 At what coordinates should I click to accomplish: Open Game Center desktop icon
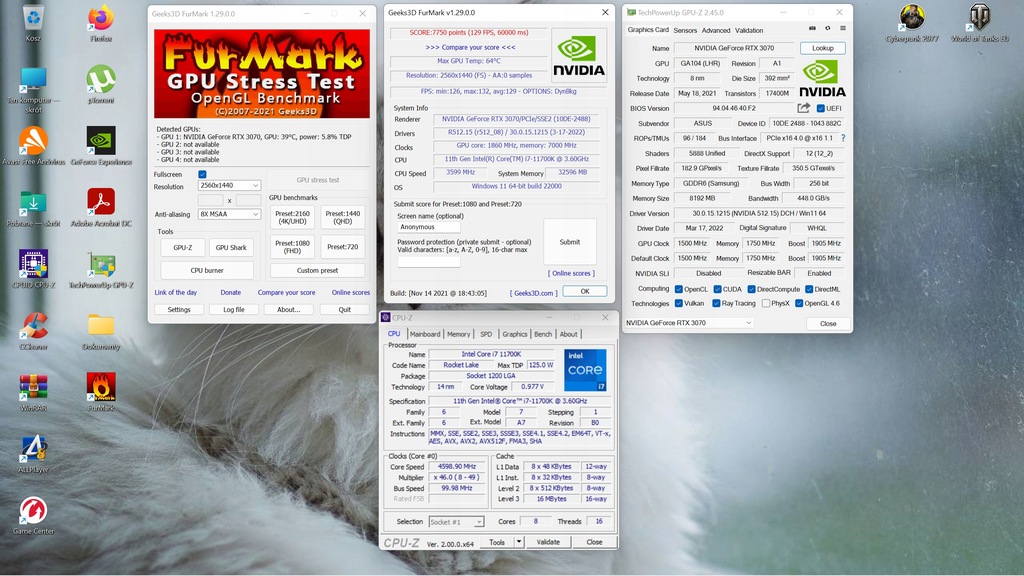point(33,510)
